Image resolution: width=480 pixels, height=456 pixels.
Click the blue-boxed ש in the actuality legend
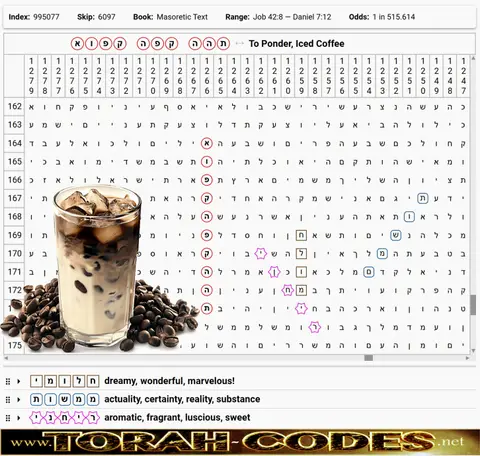point(65,399)
